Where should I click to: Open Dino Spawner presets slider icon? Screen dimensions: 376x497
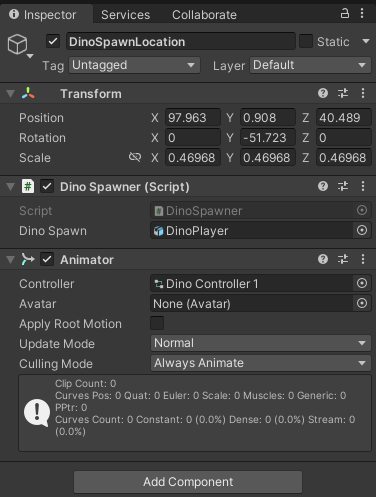click(x=343, y=186)
